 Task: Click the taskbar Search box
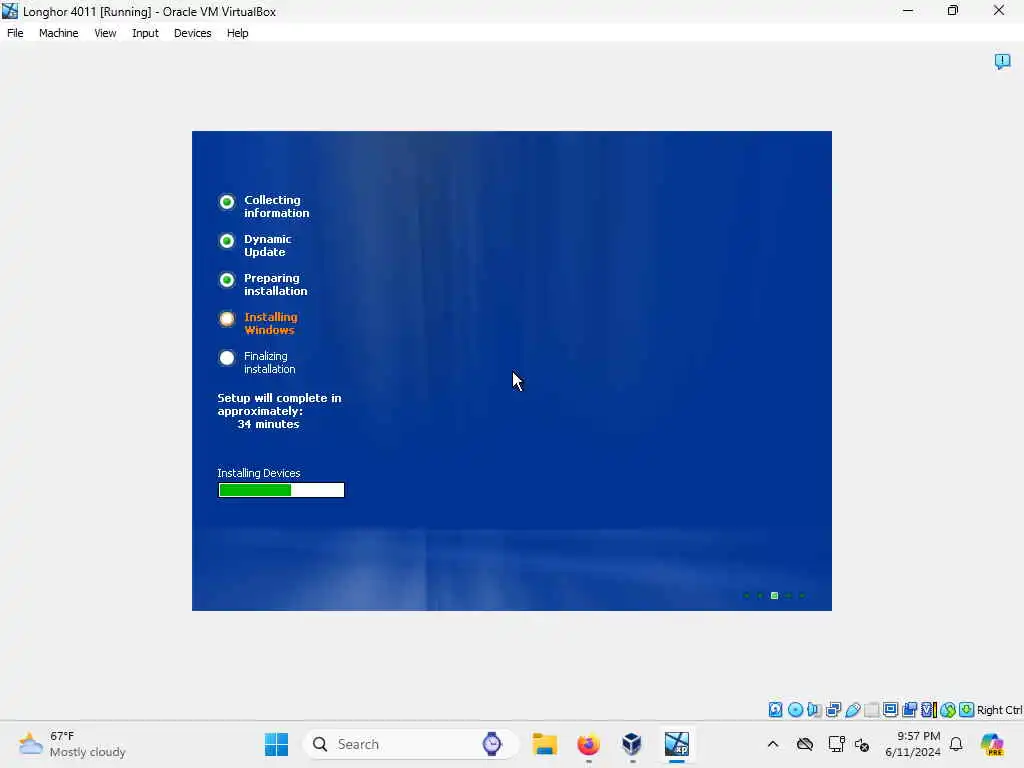pyautogui.click(x=411, y=744)
